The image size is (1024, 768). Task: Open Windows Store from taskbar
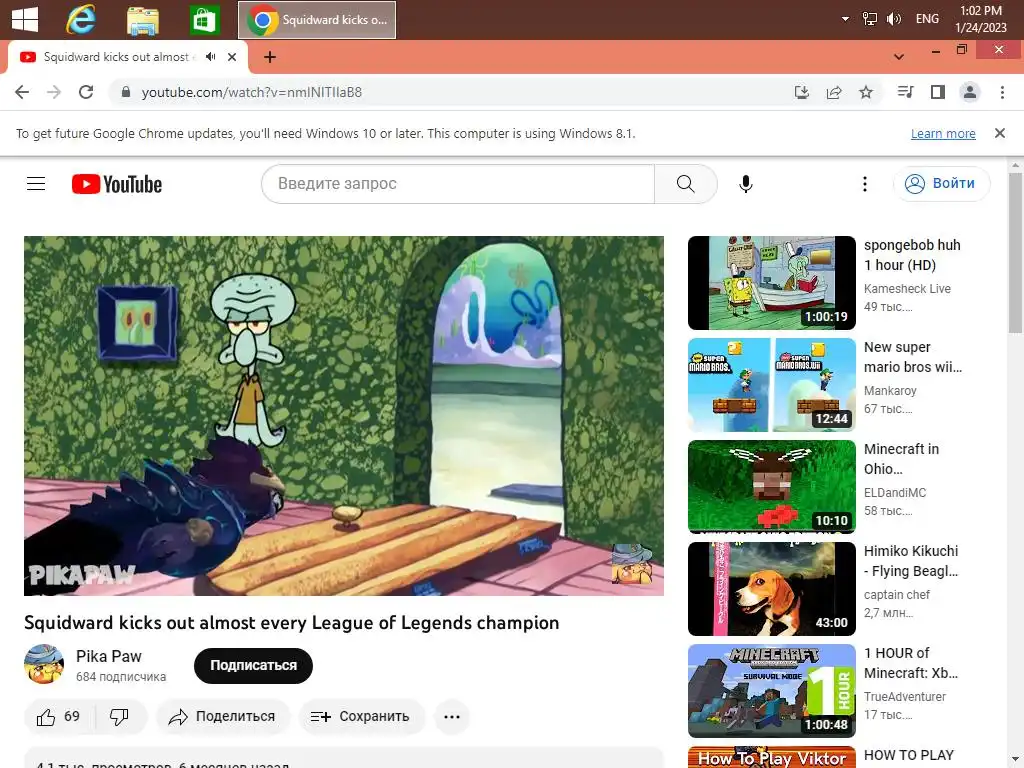(204, 20)
